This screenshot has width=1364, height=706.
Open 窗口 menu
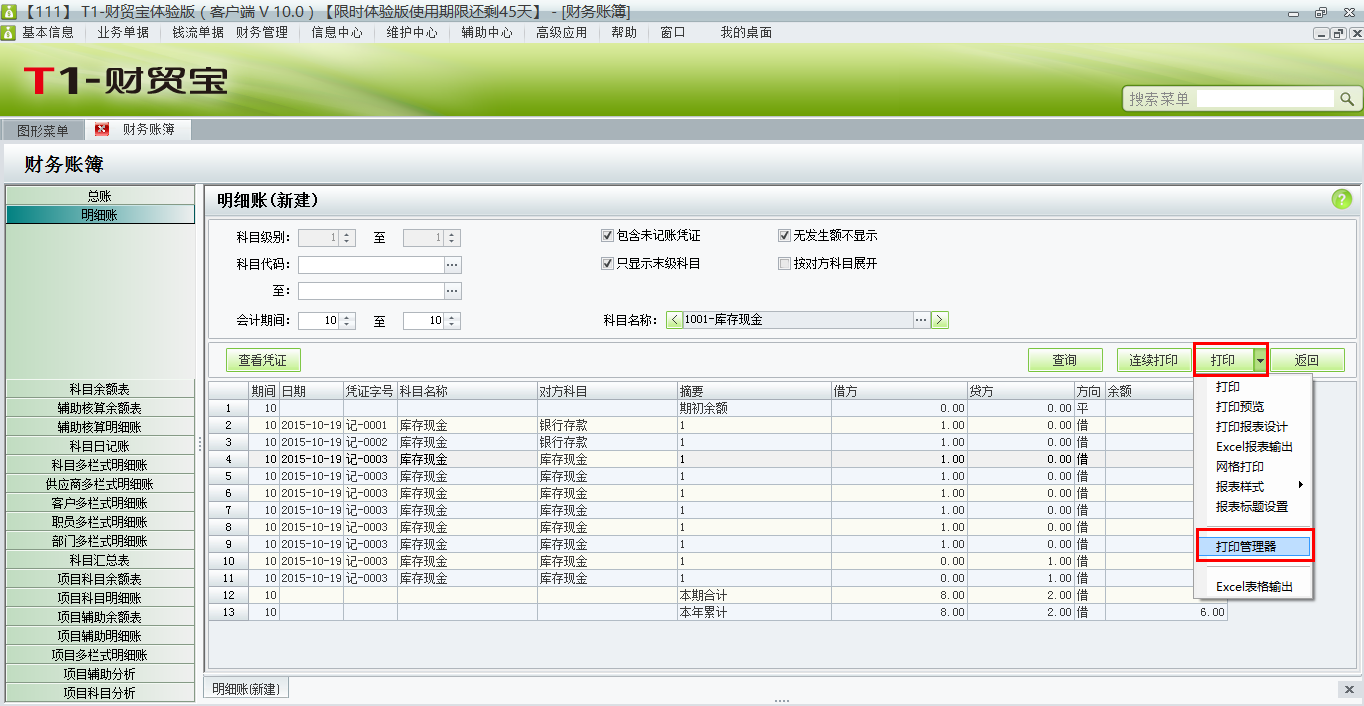673,32
